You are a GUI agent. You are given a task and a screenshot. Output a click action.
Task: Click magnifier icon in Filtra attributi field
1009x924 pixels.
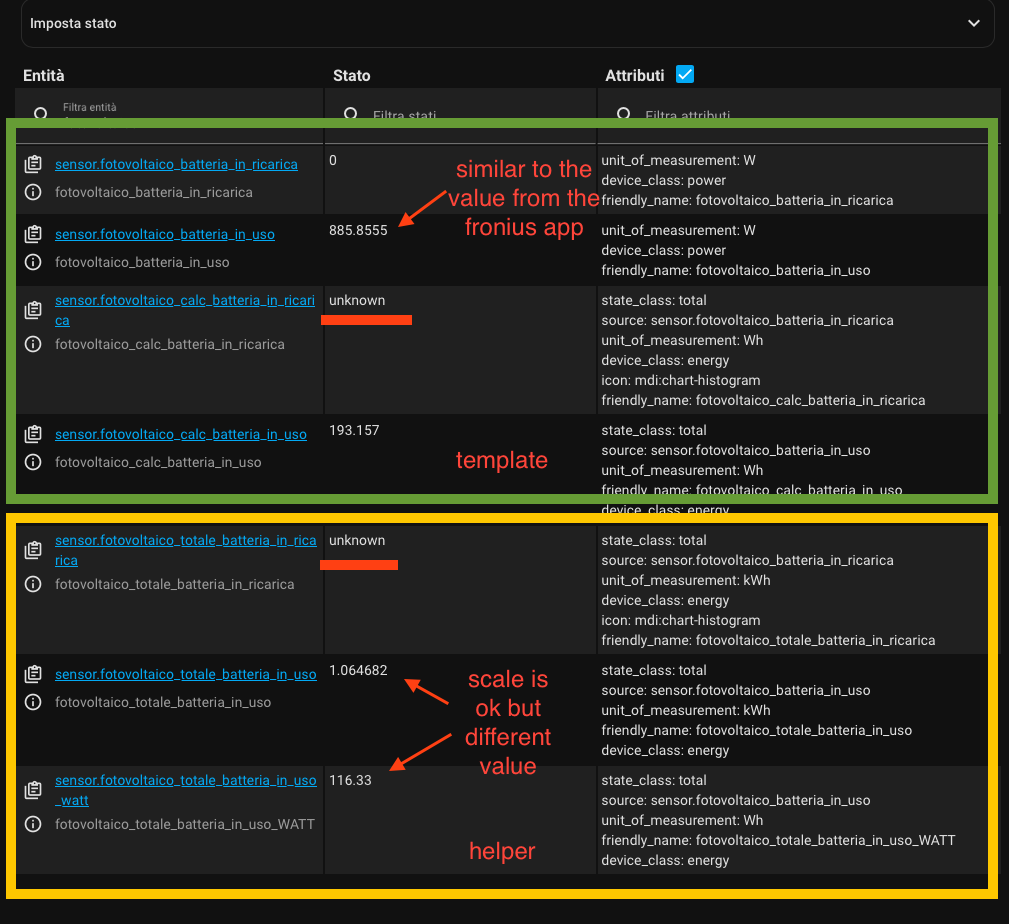click(625, 111)
